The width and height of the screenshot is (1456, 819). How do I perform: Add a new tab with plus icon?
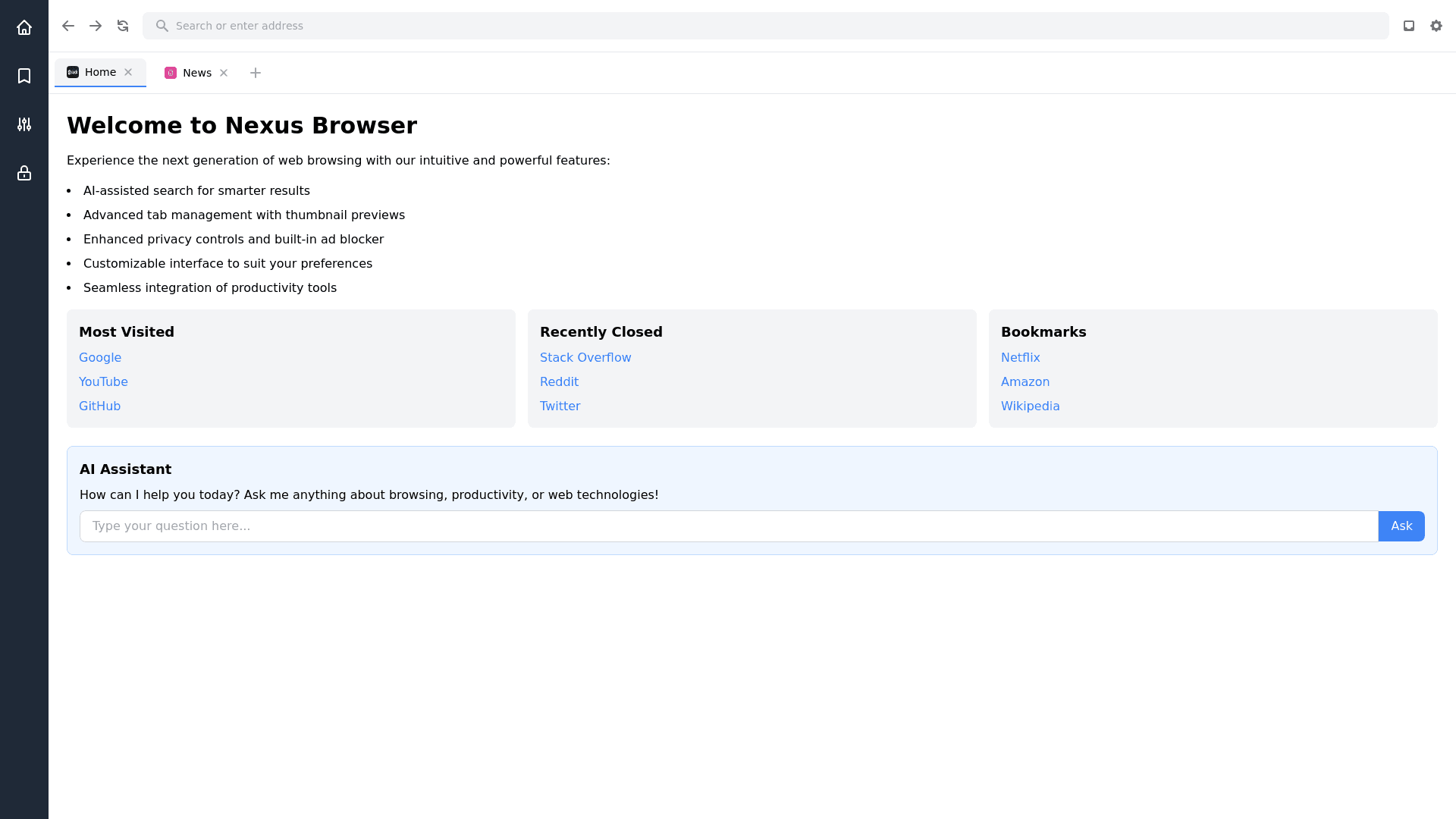point(256,73)
